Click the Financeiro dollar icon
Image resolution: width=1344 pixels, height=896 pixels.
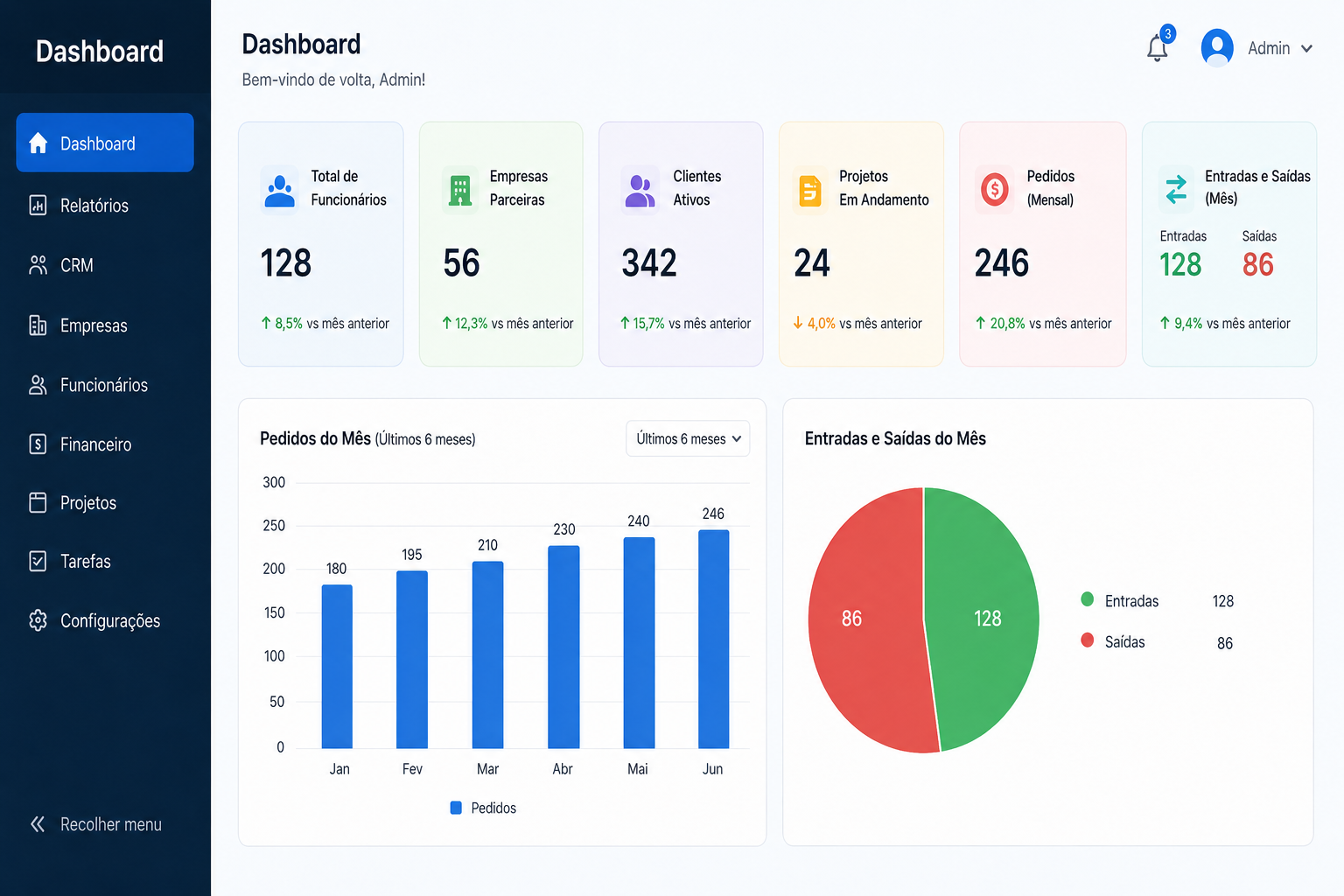point(38,444)
